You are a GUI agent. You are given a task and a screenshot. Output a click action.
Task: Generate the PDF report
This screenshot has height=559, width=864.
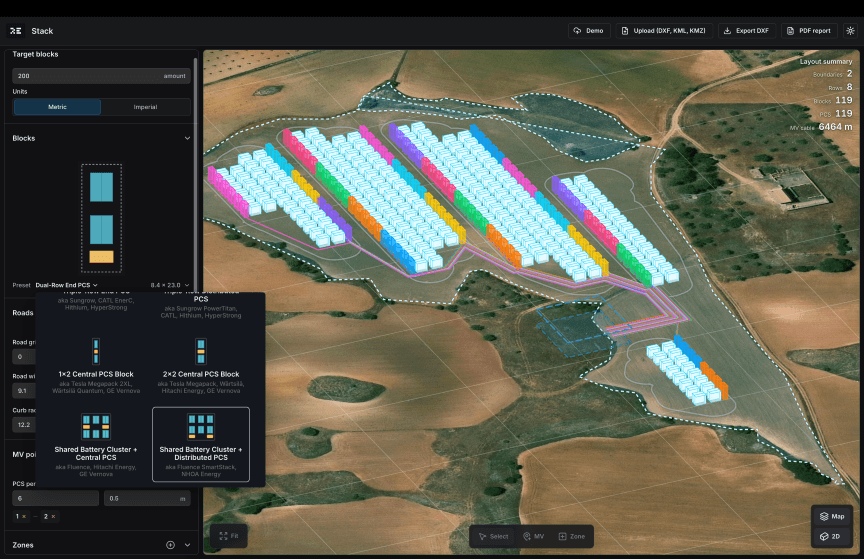pyautogui.click(x=809, y=31)
